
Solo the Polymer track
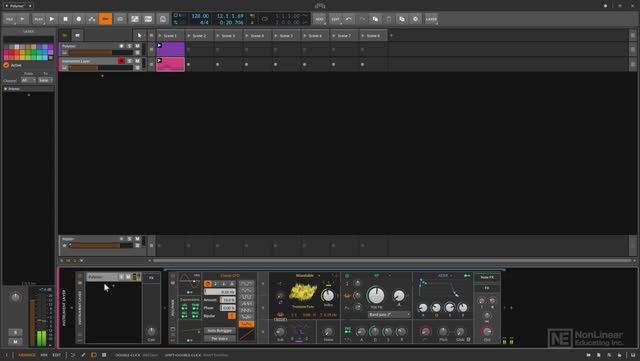tap(130, 46)
